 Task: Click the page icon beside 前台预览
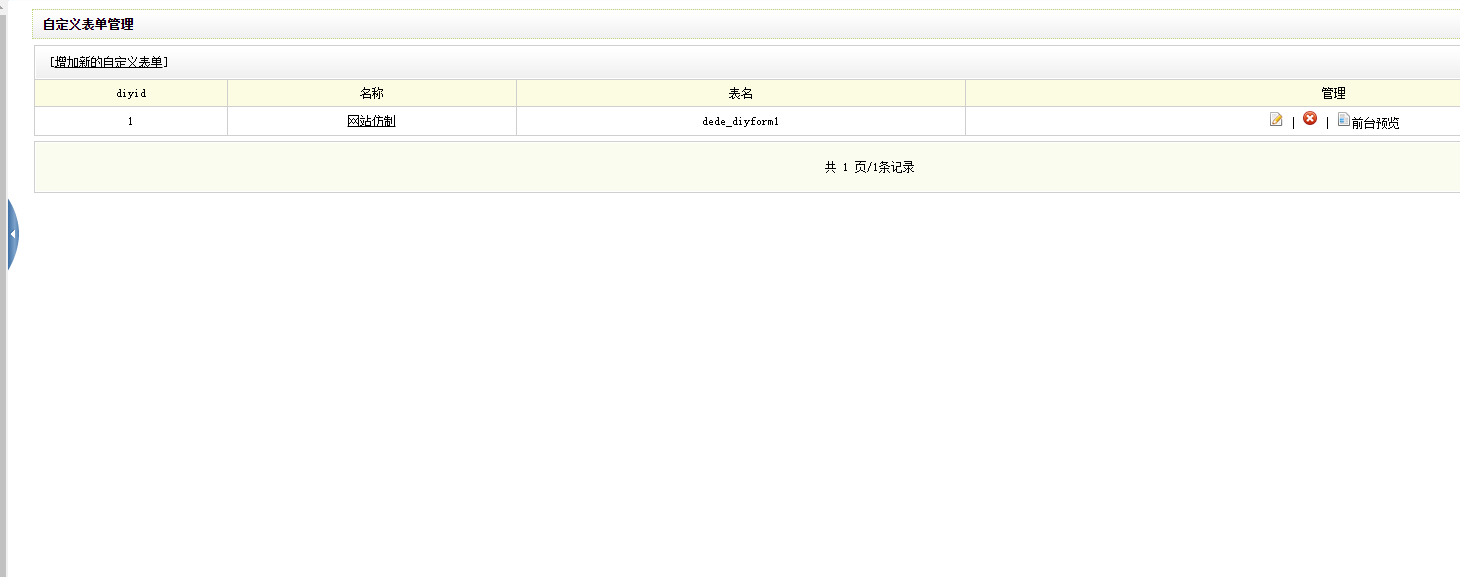point(1343,120)
